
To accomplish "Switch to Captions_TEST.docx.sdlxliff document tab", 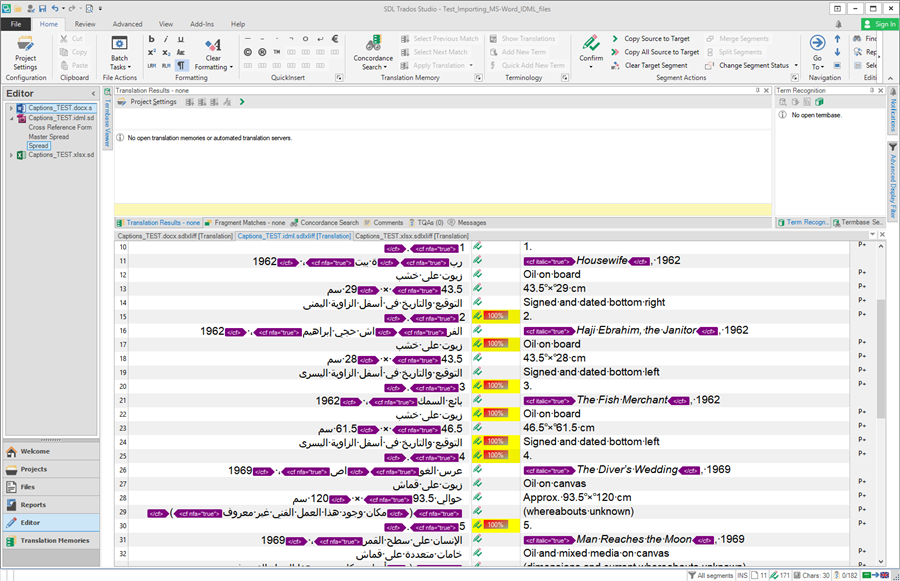I will [175, 236].
